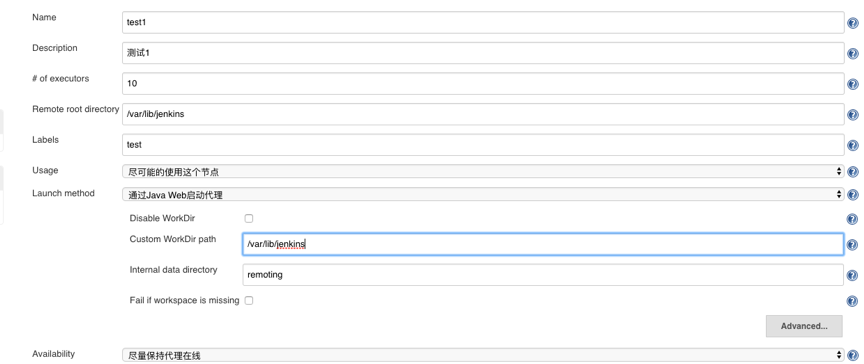Click the Internal data directory field
The height and width of the screenshot is (364, 864).
click(x=543, y=275)
